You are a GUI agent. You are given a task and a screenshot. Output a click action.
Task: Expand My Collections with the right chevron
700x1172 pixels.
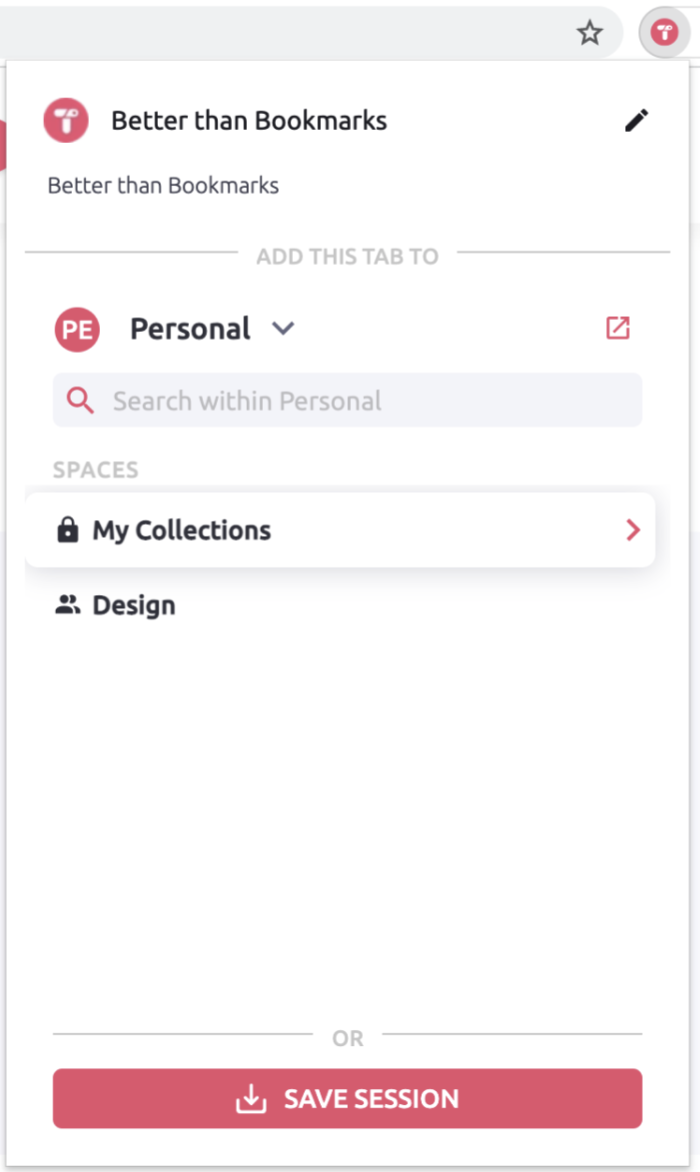pos(632,530)
